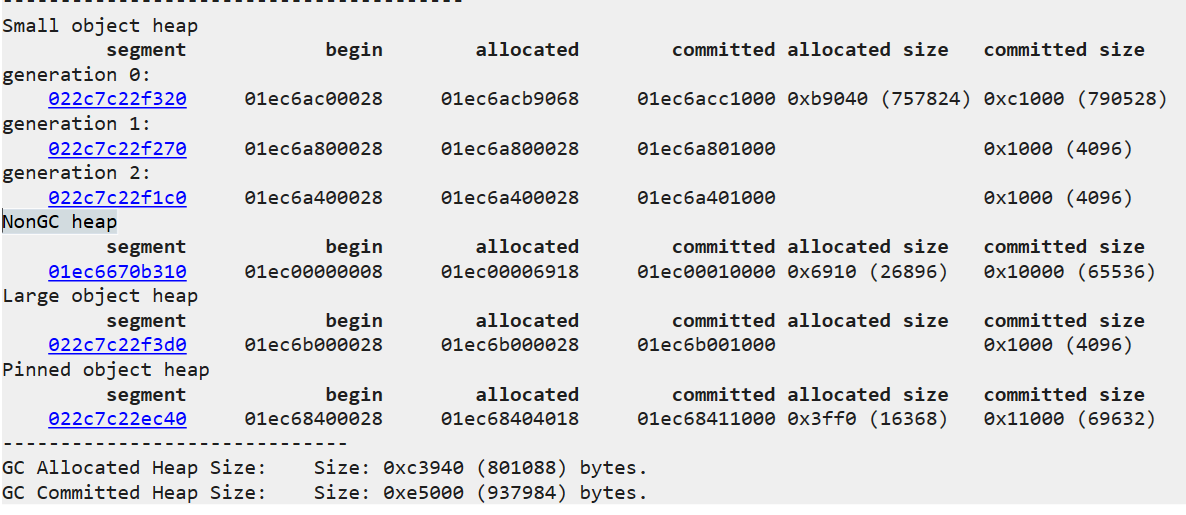Click generation 0 allocated size 0xb9040 (757824)
Image resolution: width=1186 pixels, height=515 pixels.
coord(879,99)
